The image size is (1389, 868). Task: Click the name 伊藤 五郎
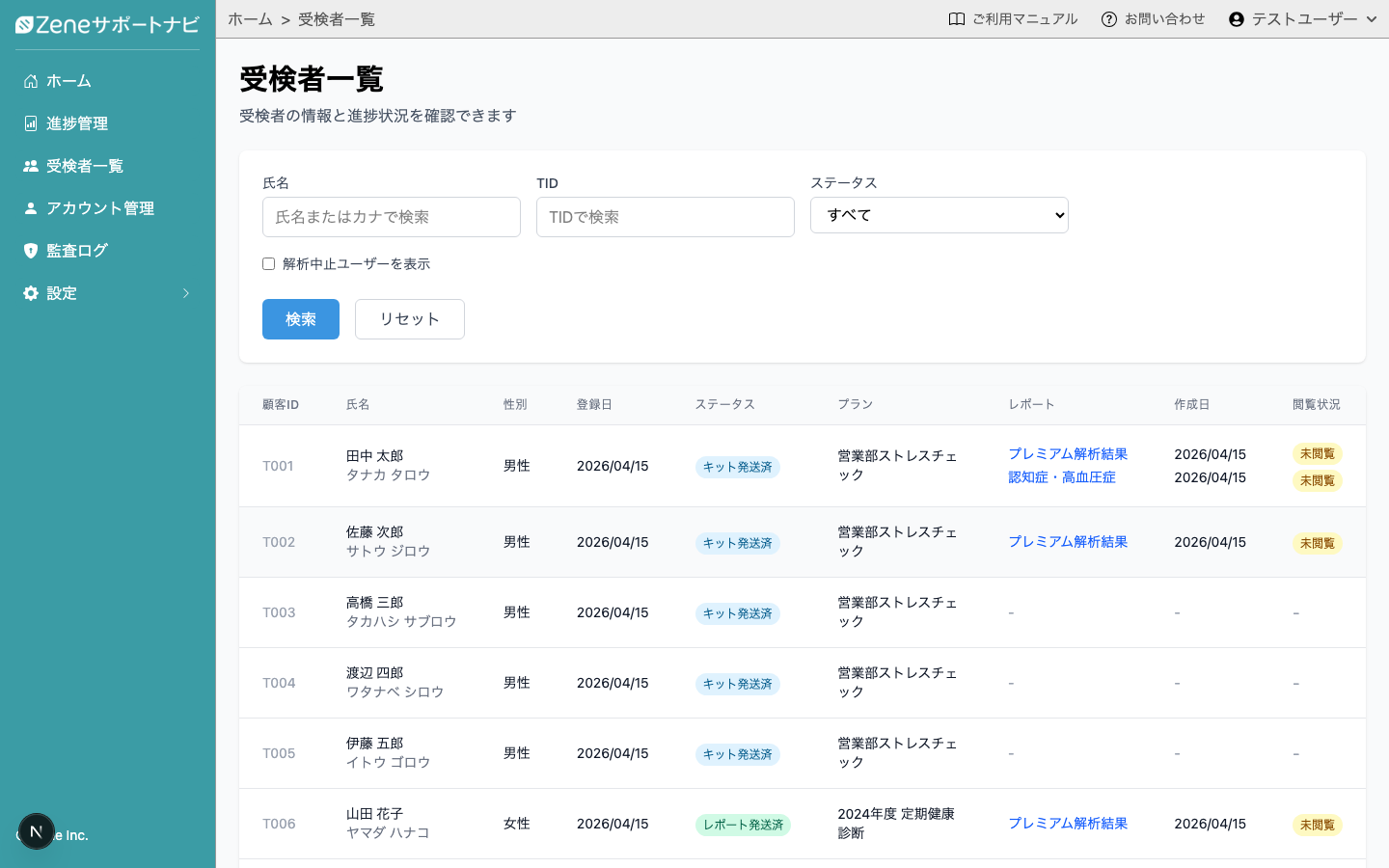pyautogui.click(x=374, y=744)
